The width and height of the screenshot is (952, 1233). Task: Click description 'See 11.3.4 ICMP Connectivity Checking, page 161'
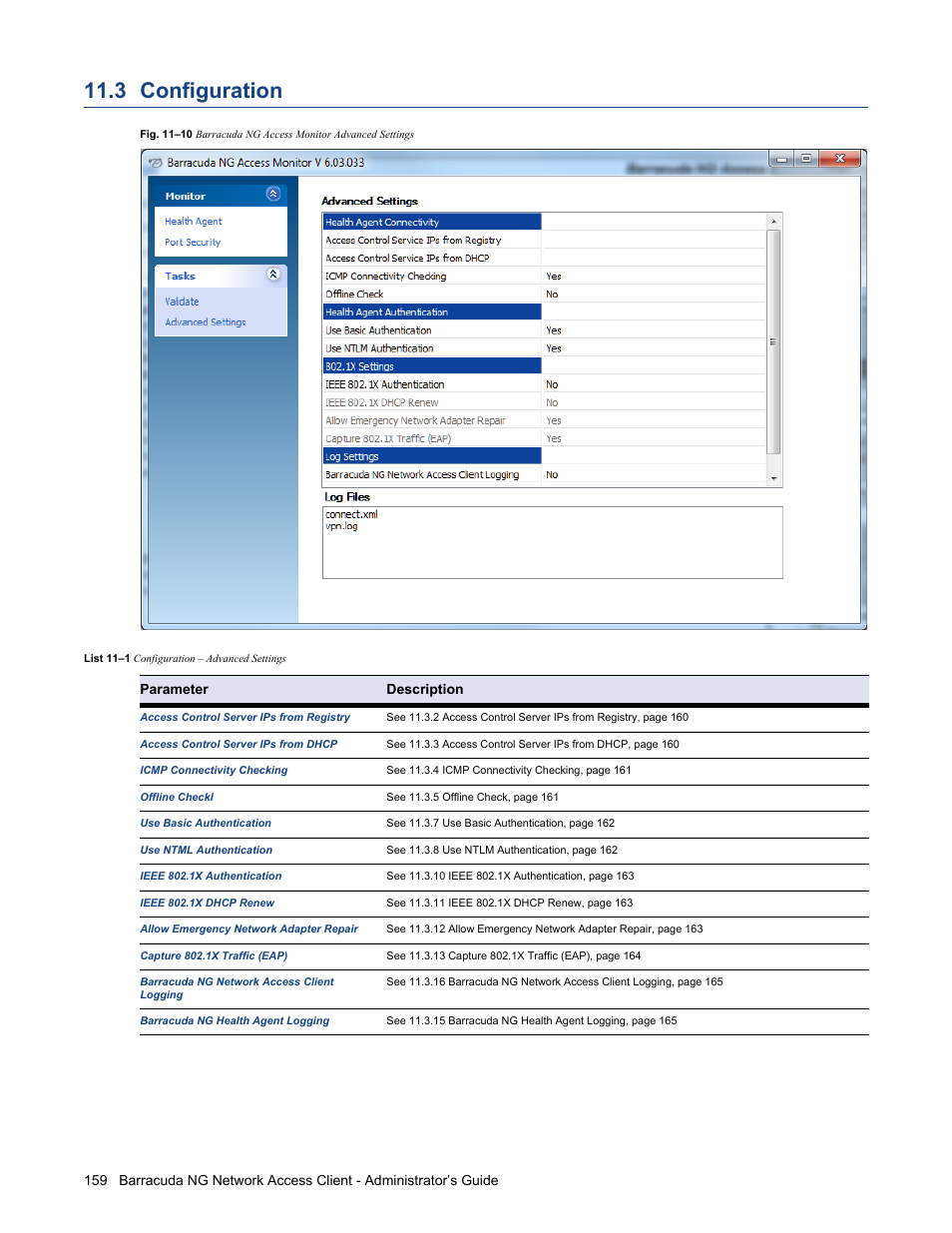coord(509,770)
